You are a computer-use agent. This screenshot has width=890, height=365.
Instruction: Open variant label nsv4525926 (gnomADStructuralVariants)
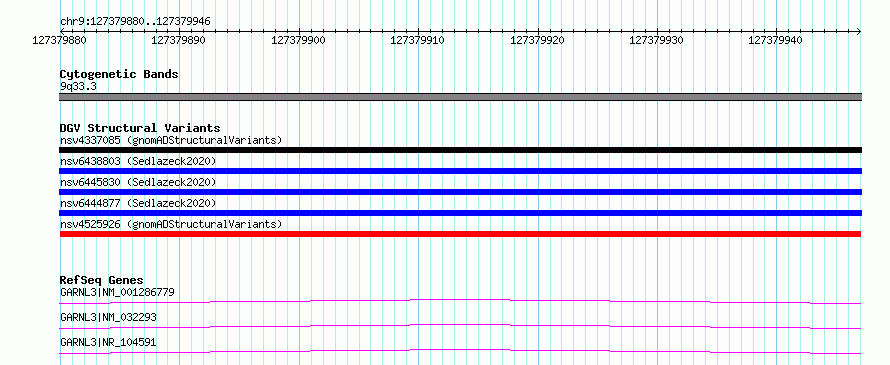(x=171, y=224)
